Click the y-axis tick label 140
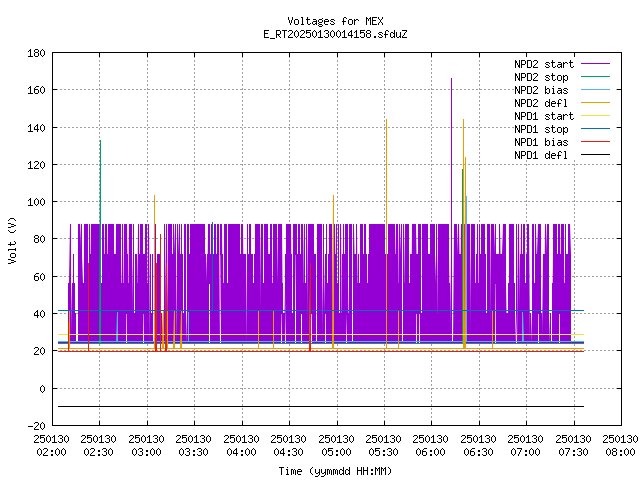The height and width of the screenshot is (480, 640). (x=36, y=128)
